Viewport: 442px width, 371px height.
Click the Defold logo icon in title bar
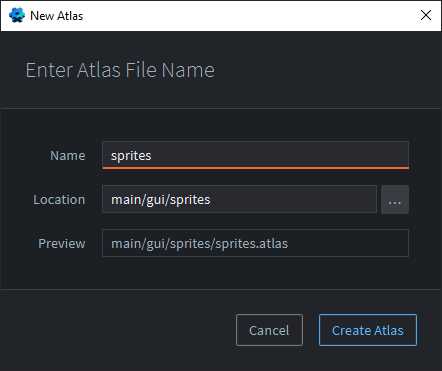(17, 15)
